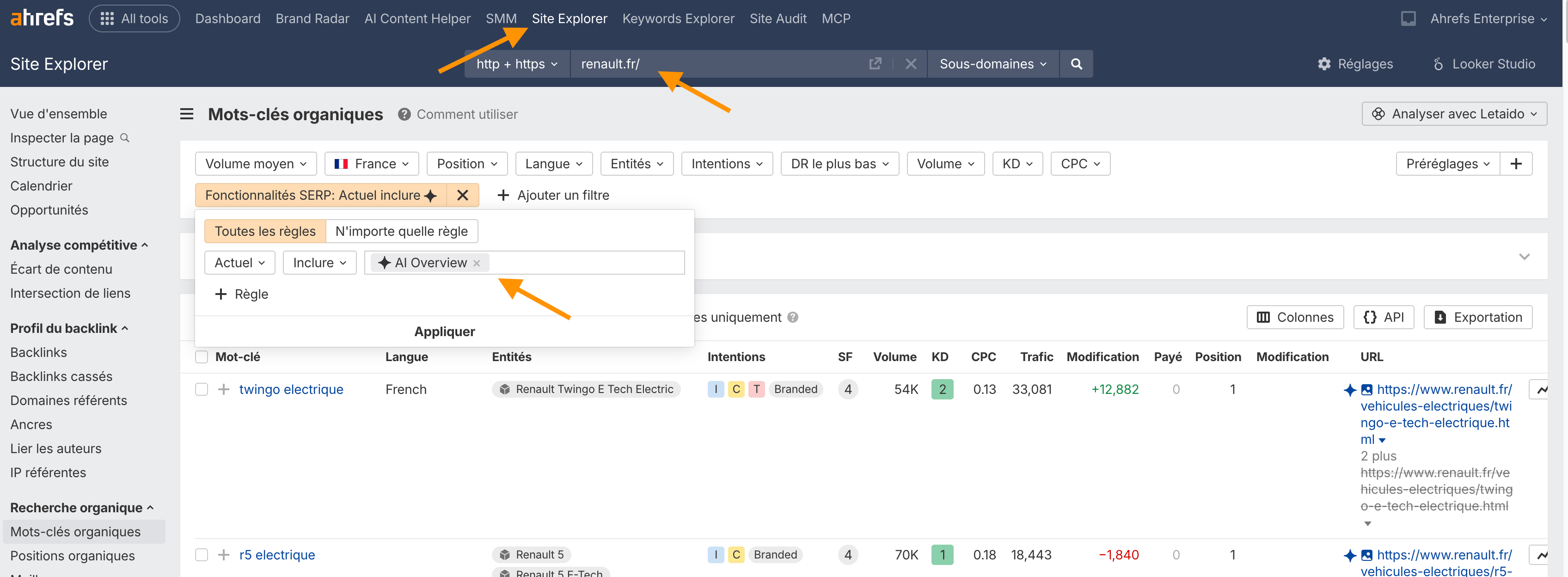Click the search icon beside Inspecter la page
1568x577 pixels.
pyautogui.click(x=125, y=138)
